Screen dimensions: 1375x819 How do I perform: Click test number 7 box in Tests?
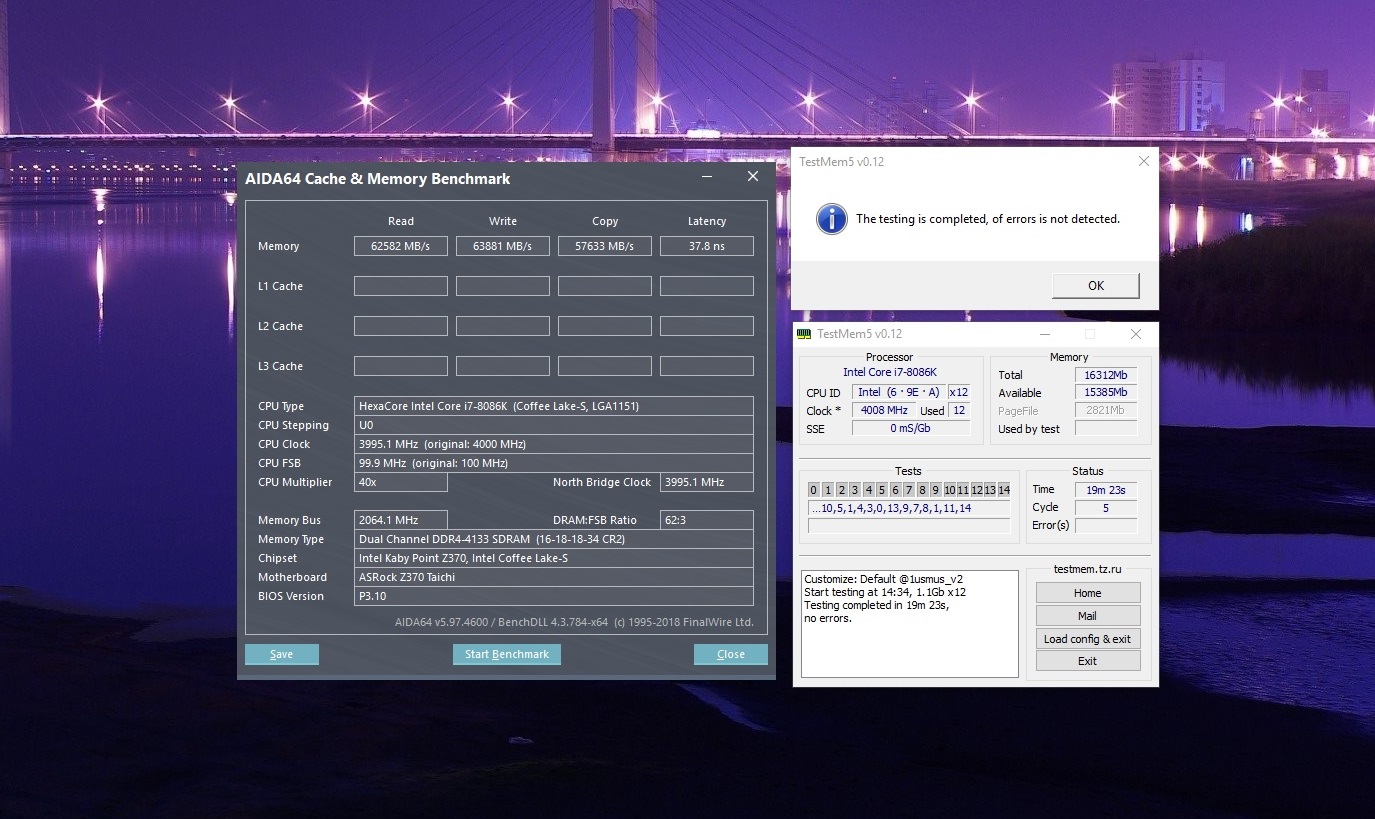pyautogui.click(x=909, y=490)
